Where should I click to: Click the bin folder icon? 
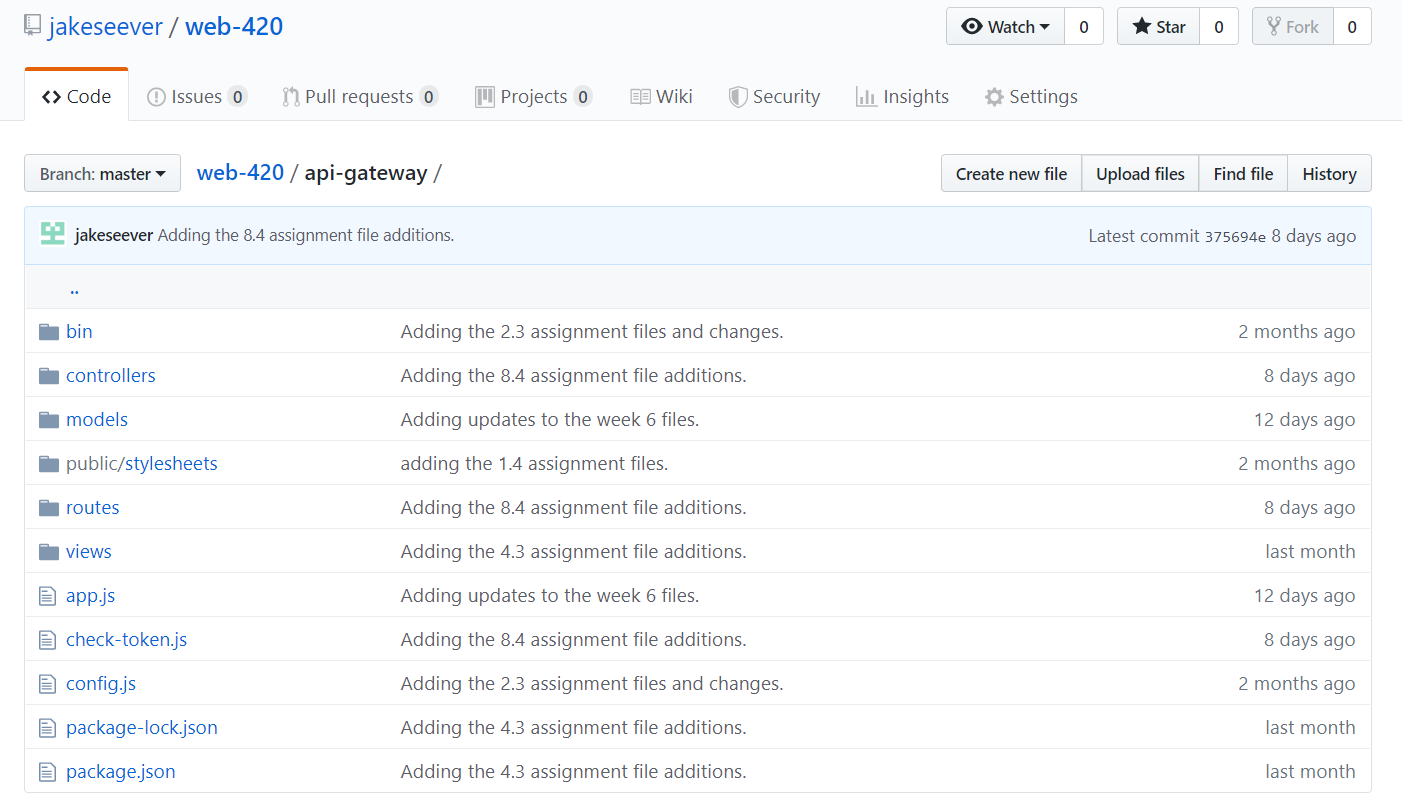(x=49, y=331)
